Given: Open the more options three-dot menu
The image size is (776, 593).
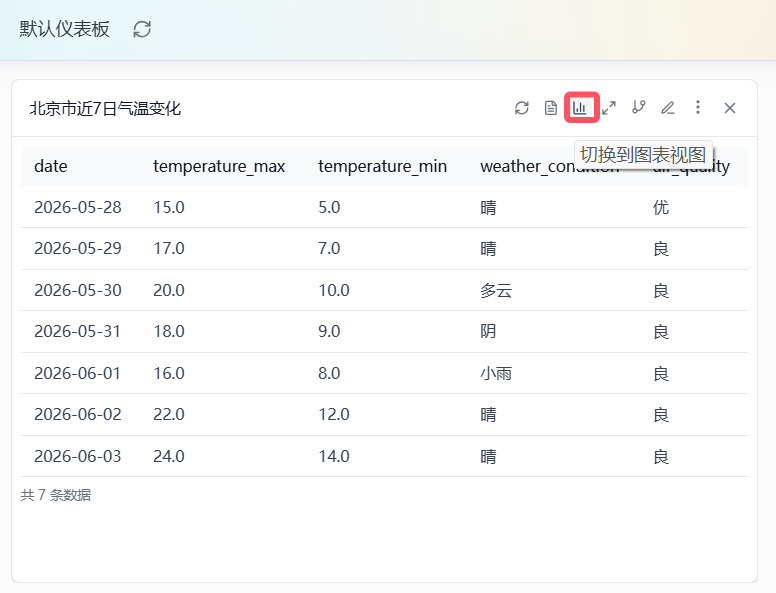Looking at the screenshot, I should pyautogui.click(x=698, y=107).
